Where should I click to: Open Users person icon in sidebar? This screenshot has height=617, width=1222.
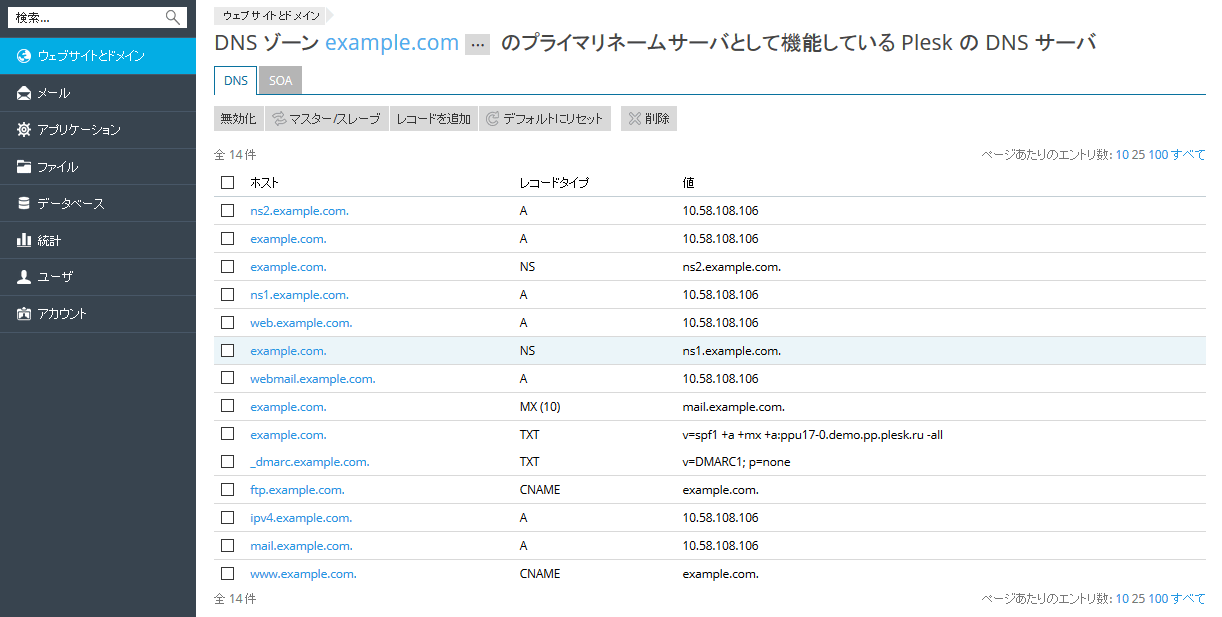tap(24, 277)
